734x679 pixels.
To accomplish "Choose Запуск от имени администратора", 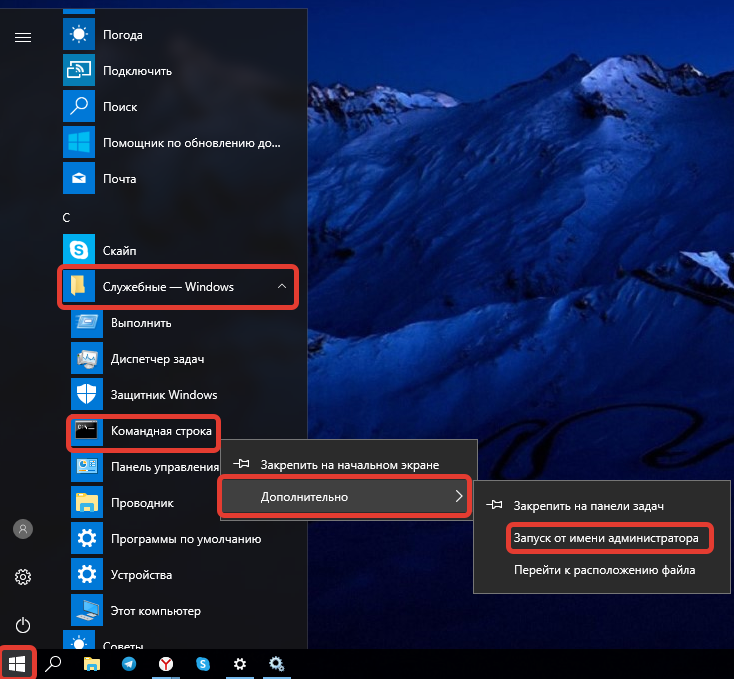I will [606, 538].
